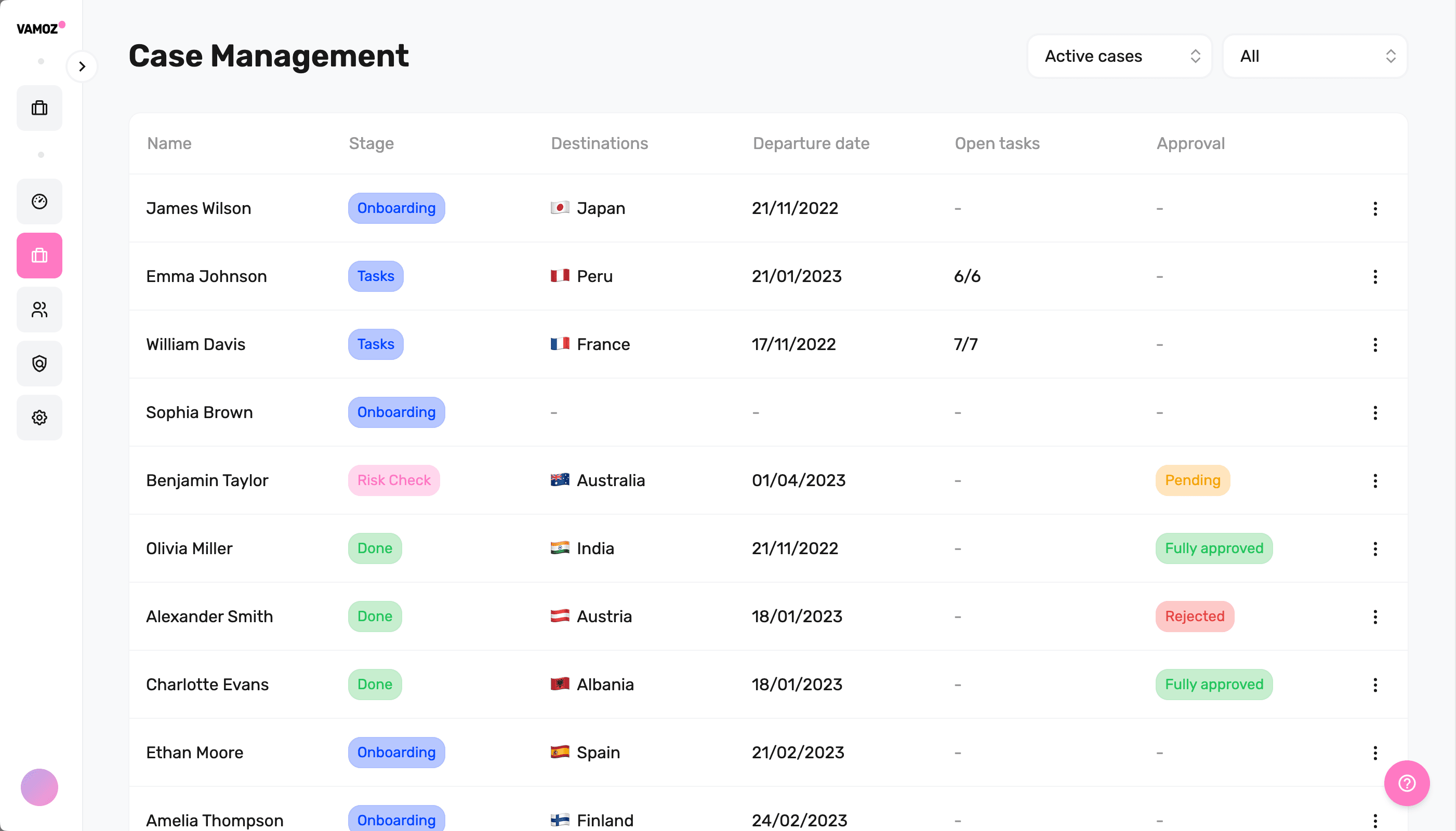Click the shield compliance icon in sidebar
This screenshot has height=831, width=1456.
tap(39, 364)
